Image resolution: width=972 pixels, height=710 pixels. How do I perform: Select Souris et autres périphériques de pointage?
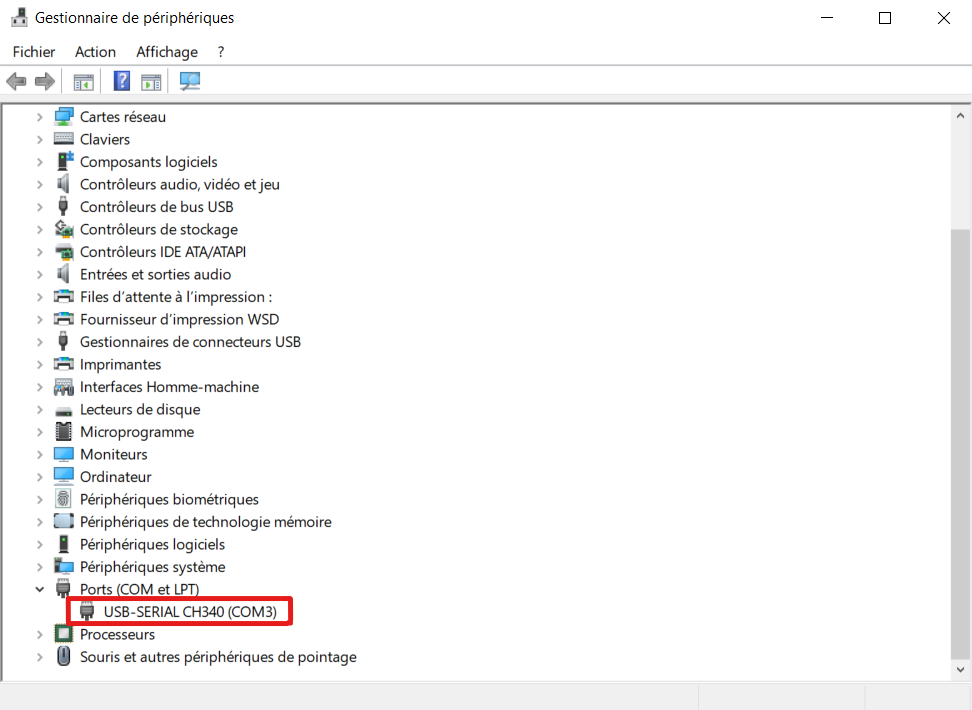218,657
